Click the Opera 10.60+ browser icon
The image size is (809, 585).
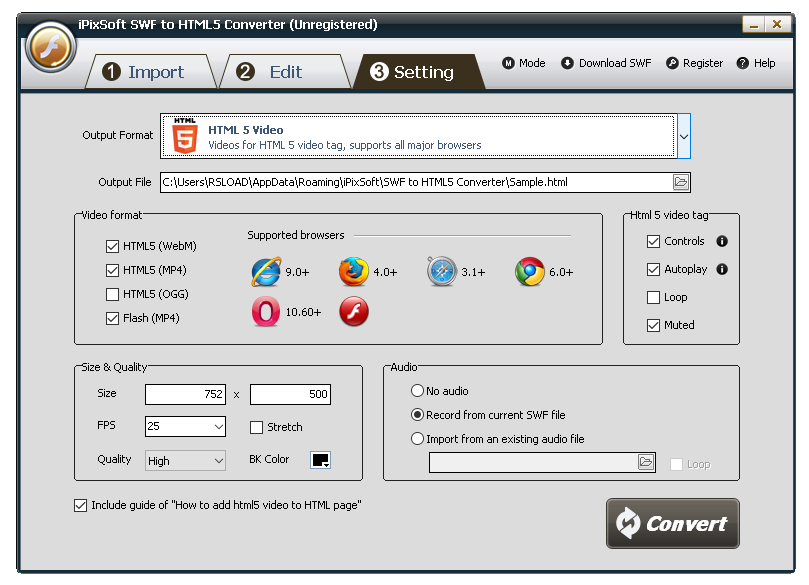(265, 312)
